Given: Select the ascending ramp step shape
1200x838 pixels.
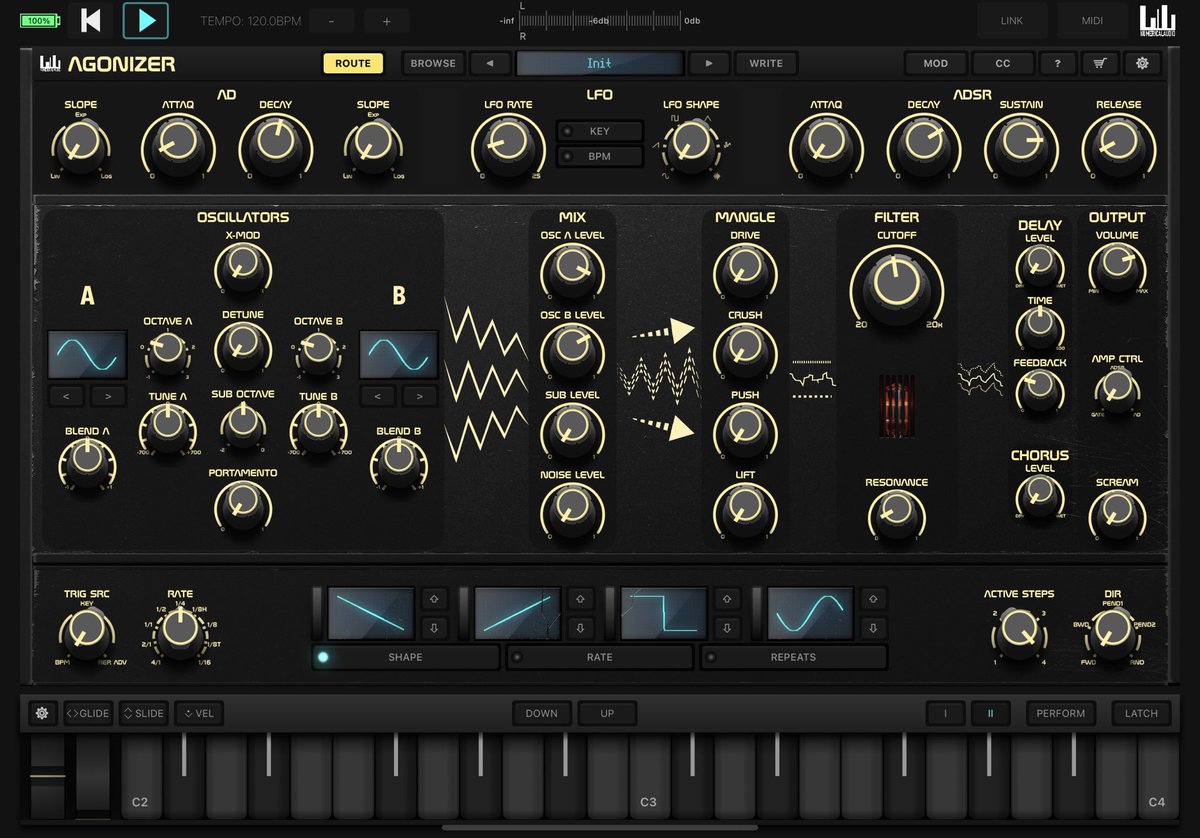Looking at the screenshot, I should tap(518, 613).
